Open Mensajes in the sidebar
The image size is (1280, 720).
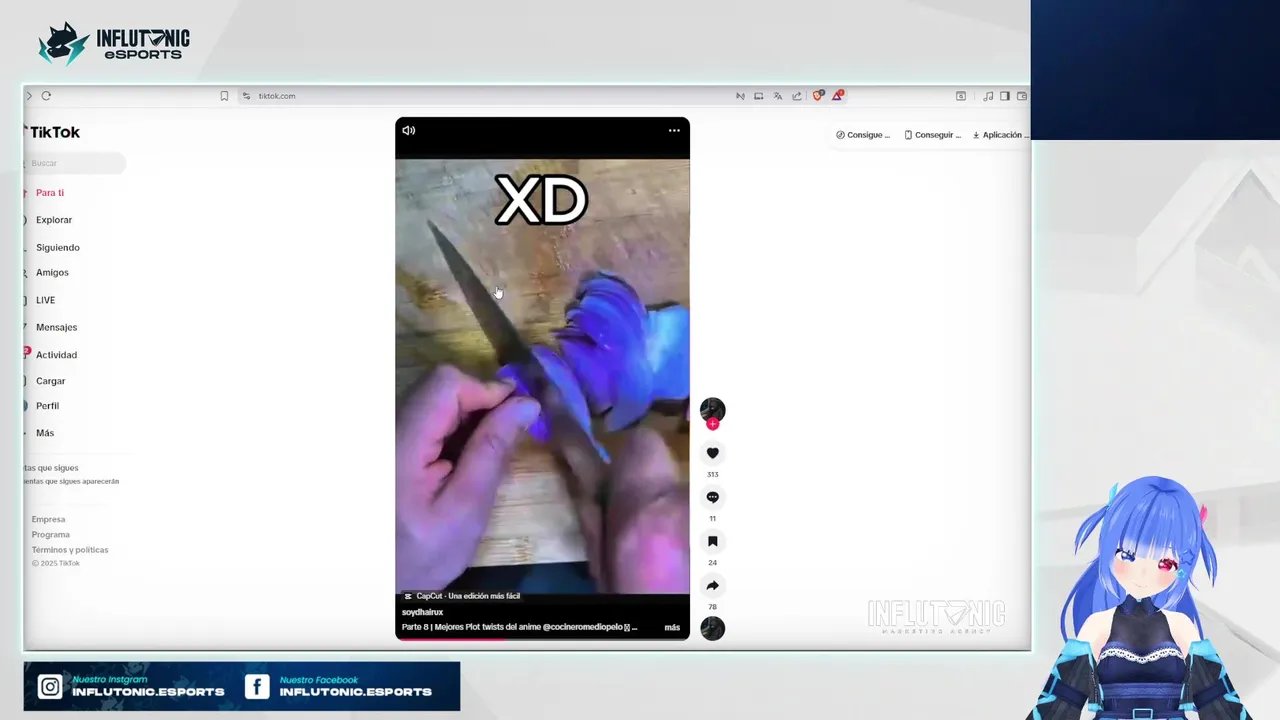[56, 327]
